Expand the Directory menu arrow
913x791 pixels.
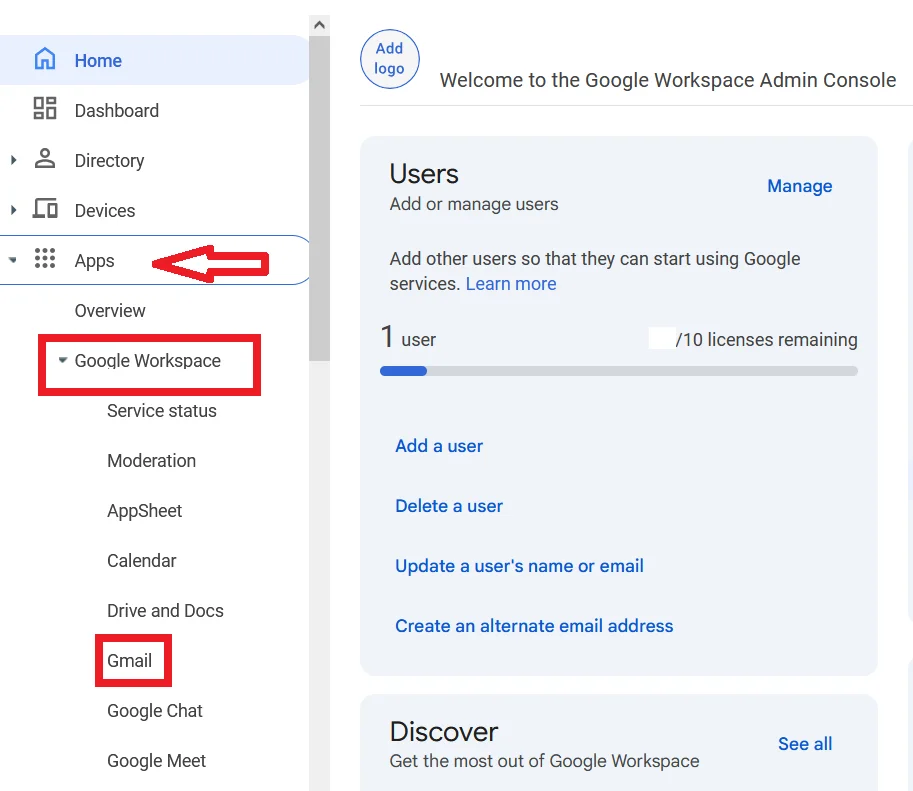click(x=13, y=160)
